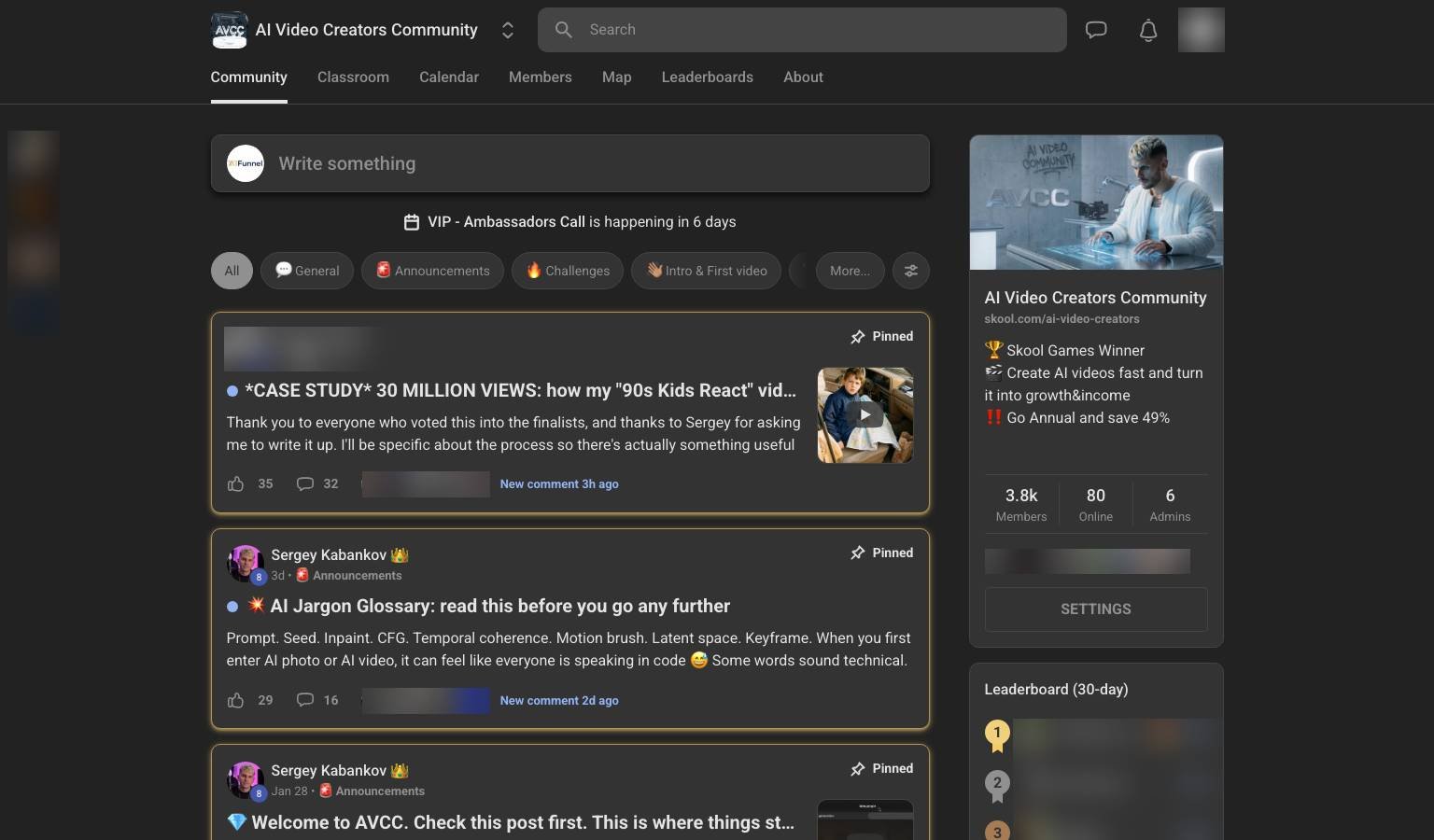View the 6 Admins list
The image size is (1434, 840).
(x=1170, y=504)
